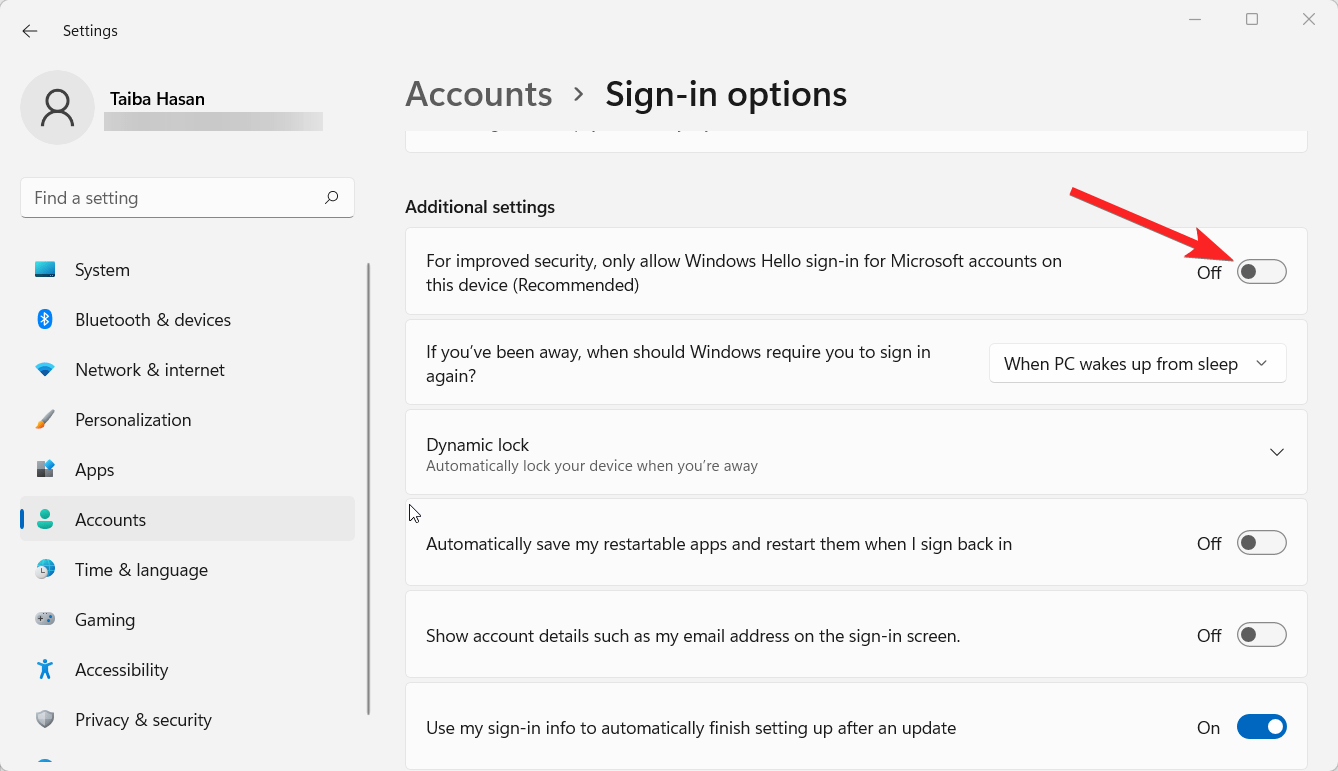
Task: Click the back arrow button
Action: [x=29, y=30]
